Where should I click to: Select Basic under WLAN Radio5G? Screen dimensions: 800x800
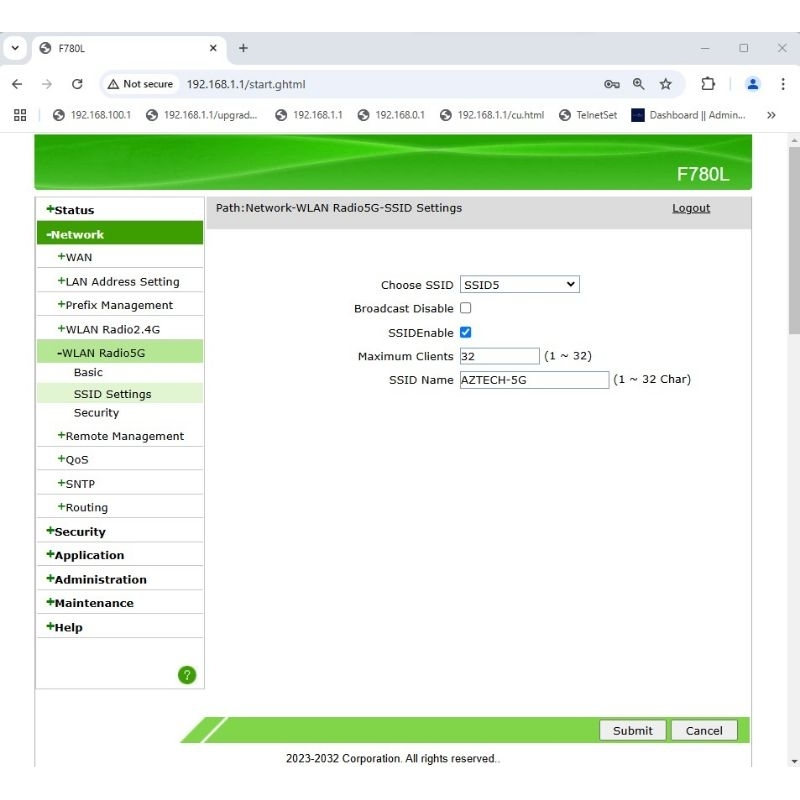[x=88, y=372]
